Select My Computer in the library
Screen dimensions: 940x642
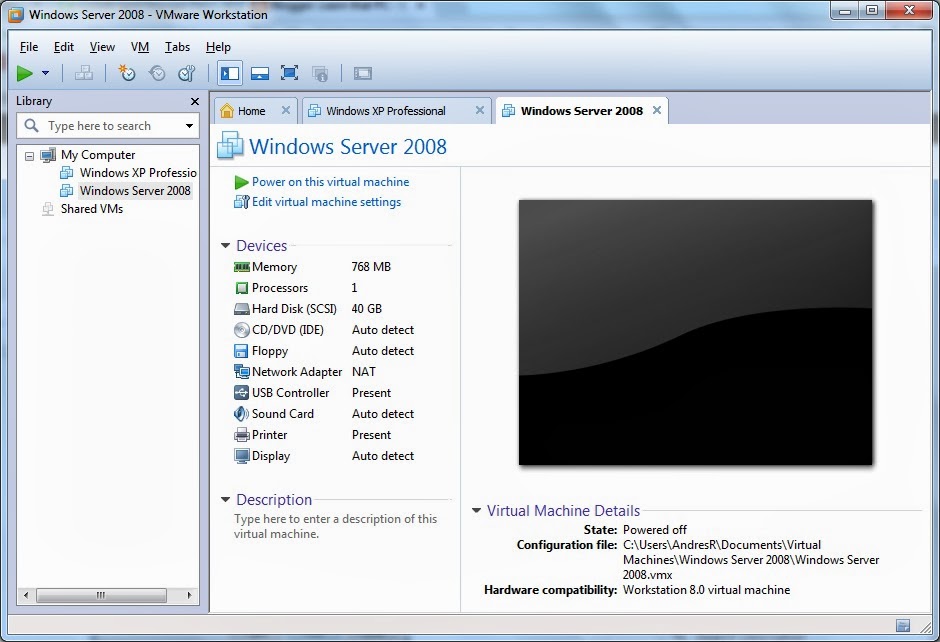tap(98, 155)
